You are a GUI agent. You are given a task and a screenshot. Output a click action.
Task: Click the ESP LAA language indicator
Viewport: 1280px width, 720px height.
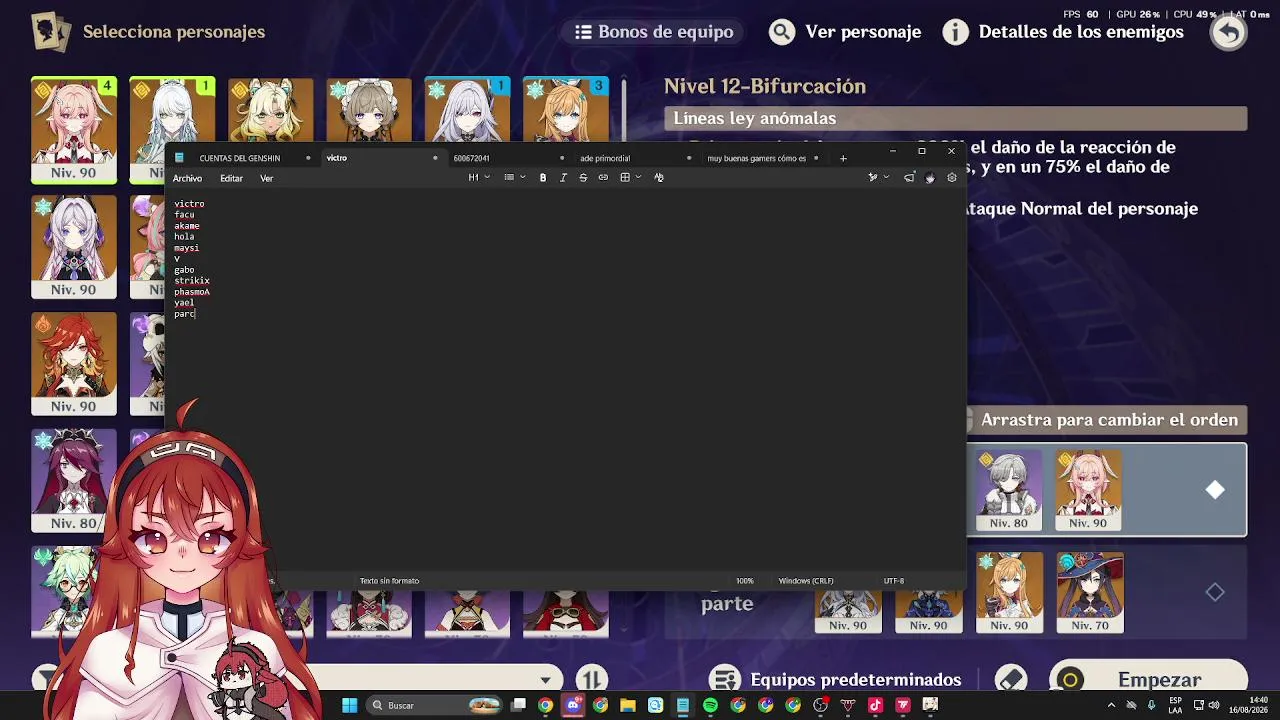pos(1176,705)
